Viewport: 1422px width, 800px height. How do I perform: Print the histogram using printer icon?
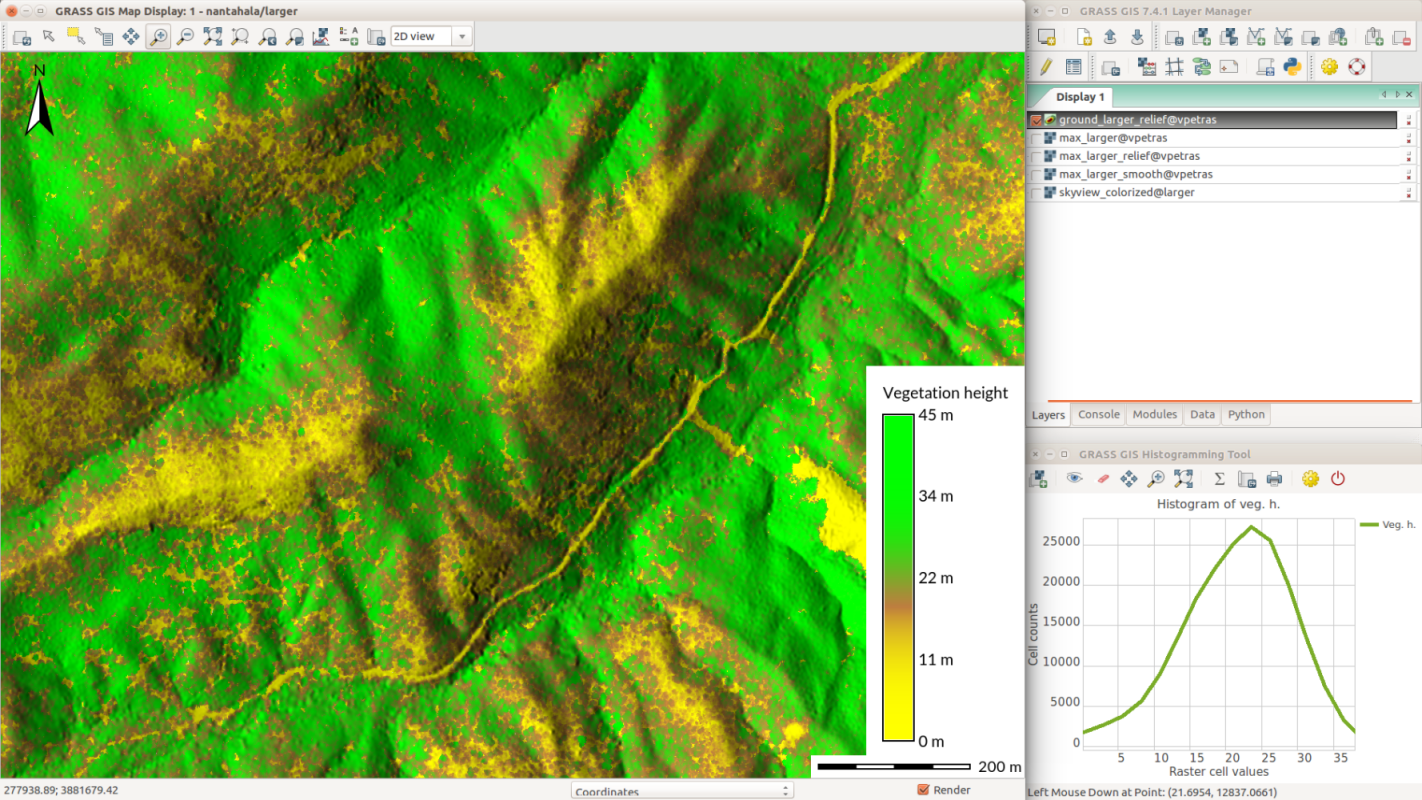(x=1274, y=479)
